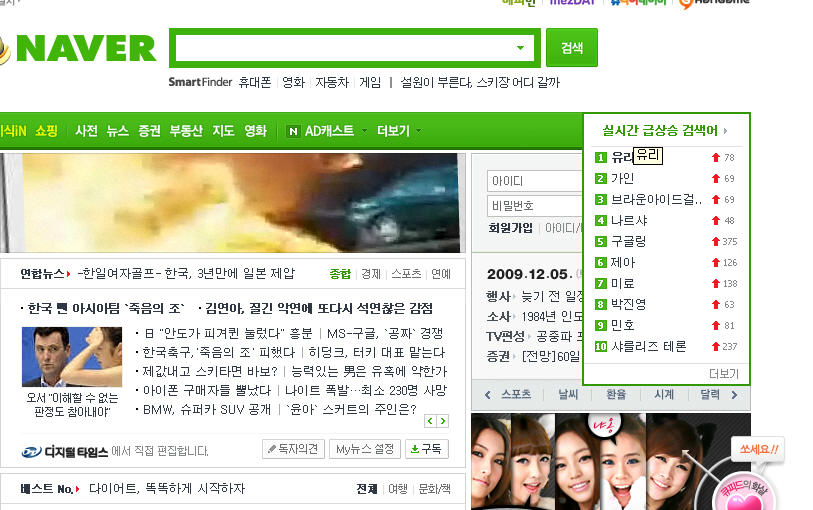Viewport: 813px width, 510px height.
Task: Click the 디지털타임스 logo
Action: tap(65, 452)
